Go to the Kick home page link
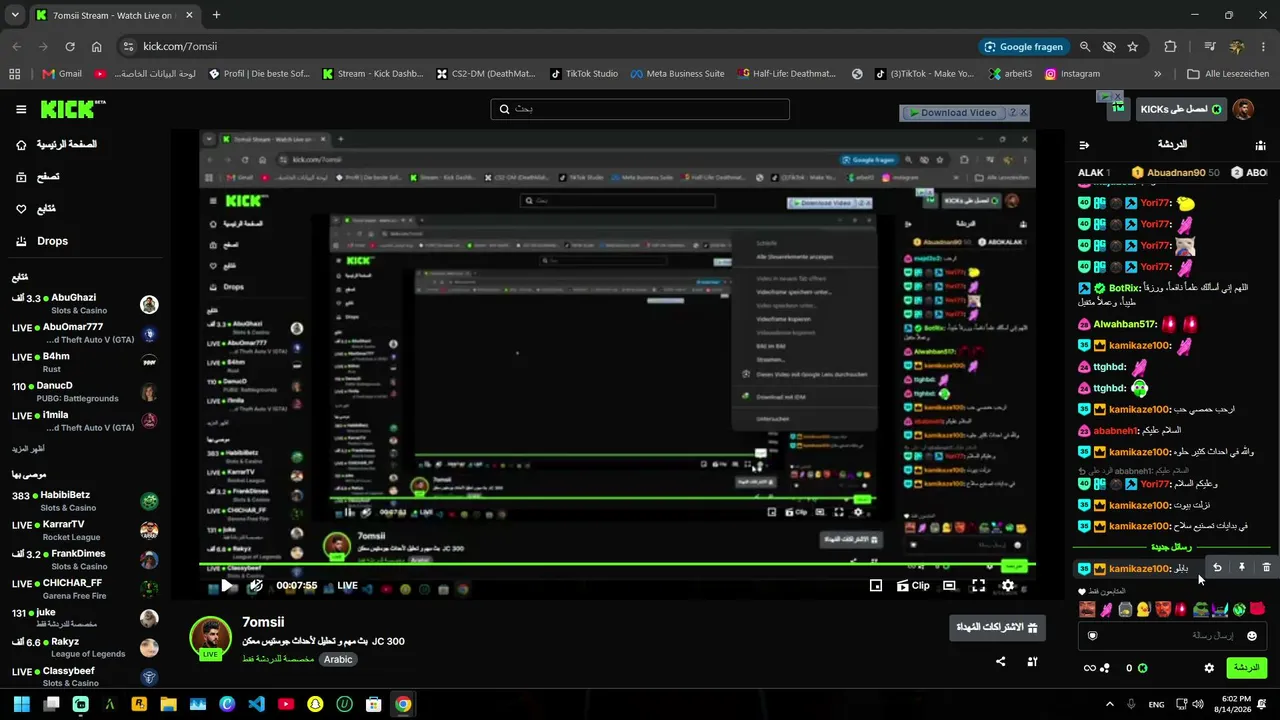 [56, 145]
